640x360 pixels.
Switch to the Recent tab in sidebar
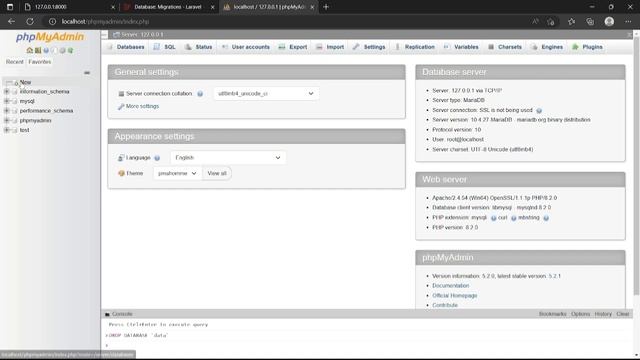click(x=15, y=62)
